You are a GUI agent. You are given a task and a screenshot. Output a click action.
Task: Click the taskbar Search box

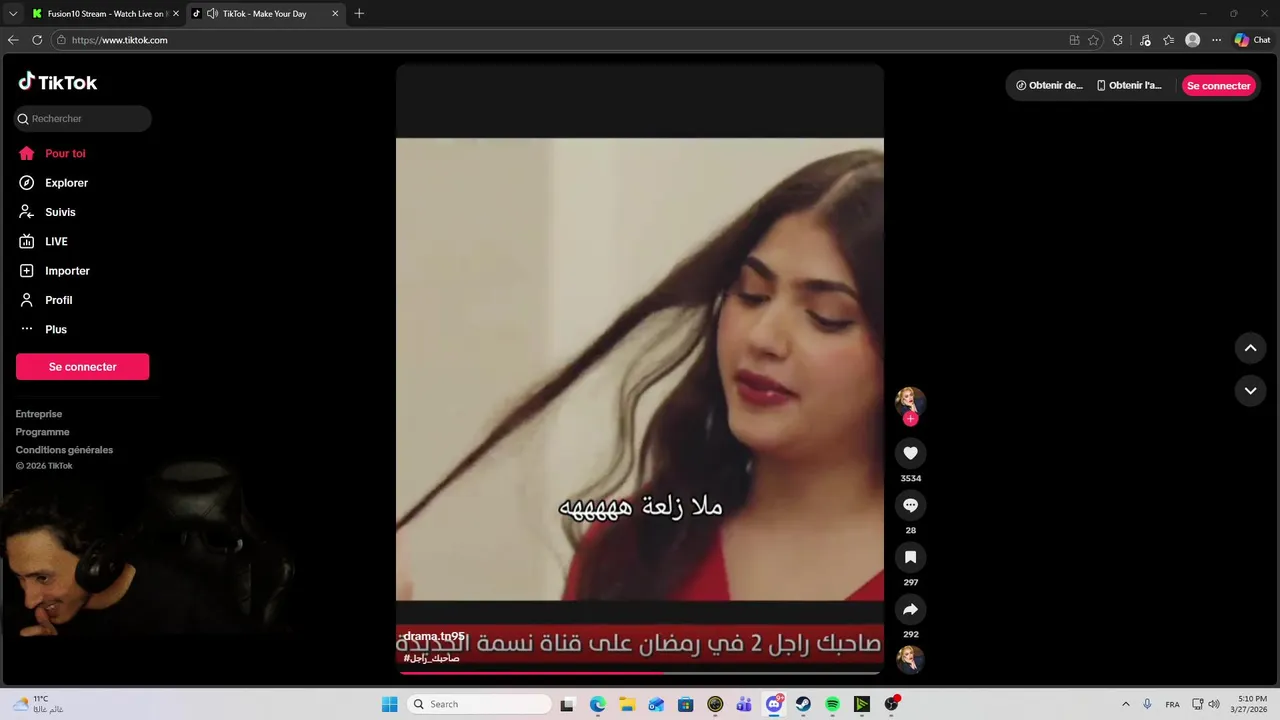pos(480,704)
